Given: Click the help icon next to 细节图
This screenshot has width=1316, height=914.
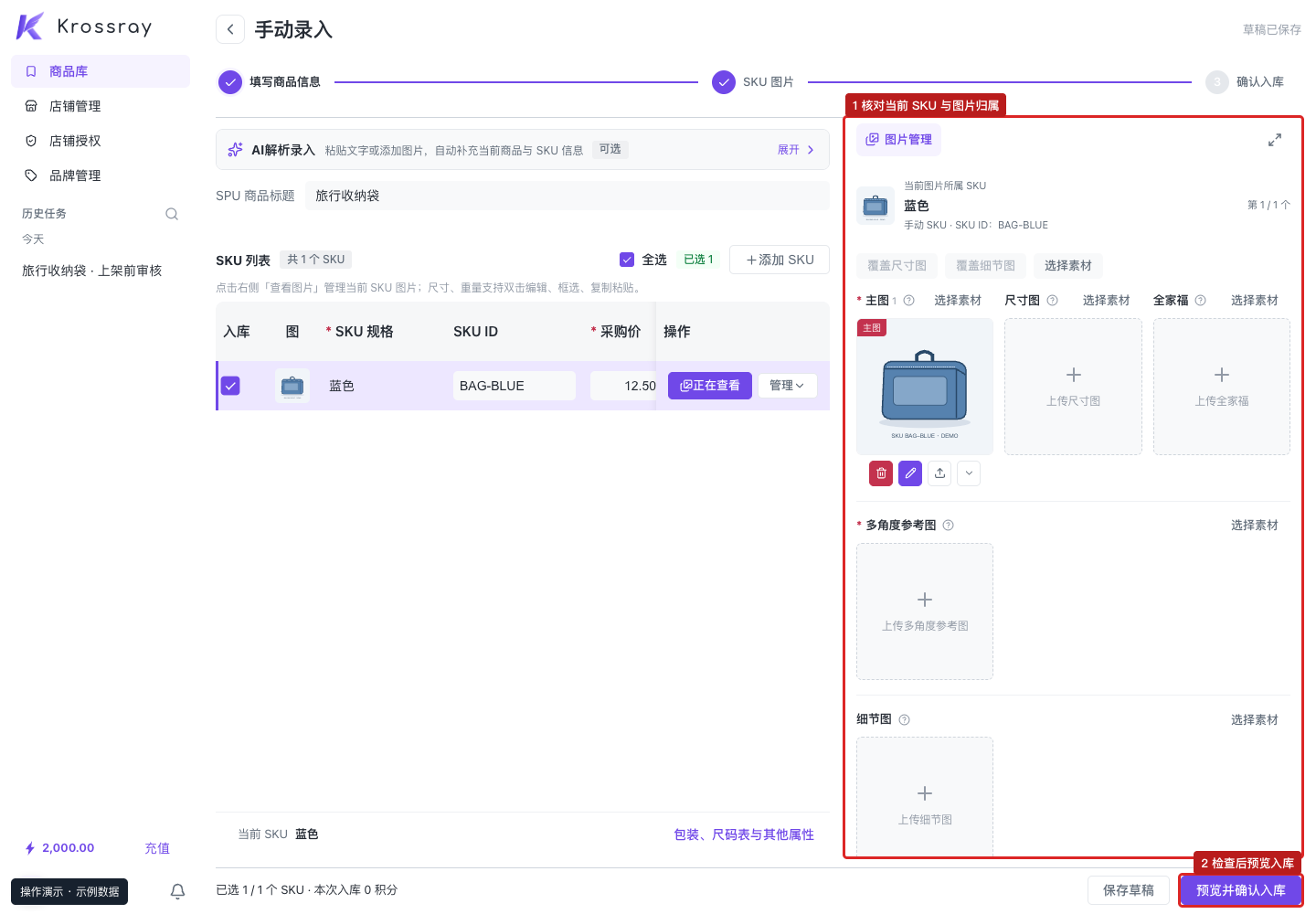Looking at the screenshot, I should pos(904,720).
